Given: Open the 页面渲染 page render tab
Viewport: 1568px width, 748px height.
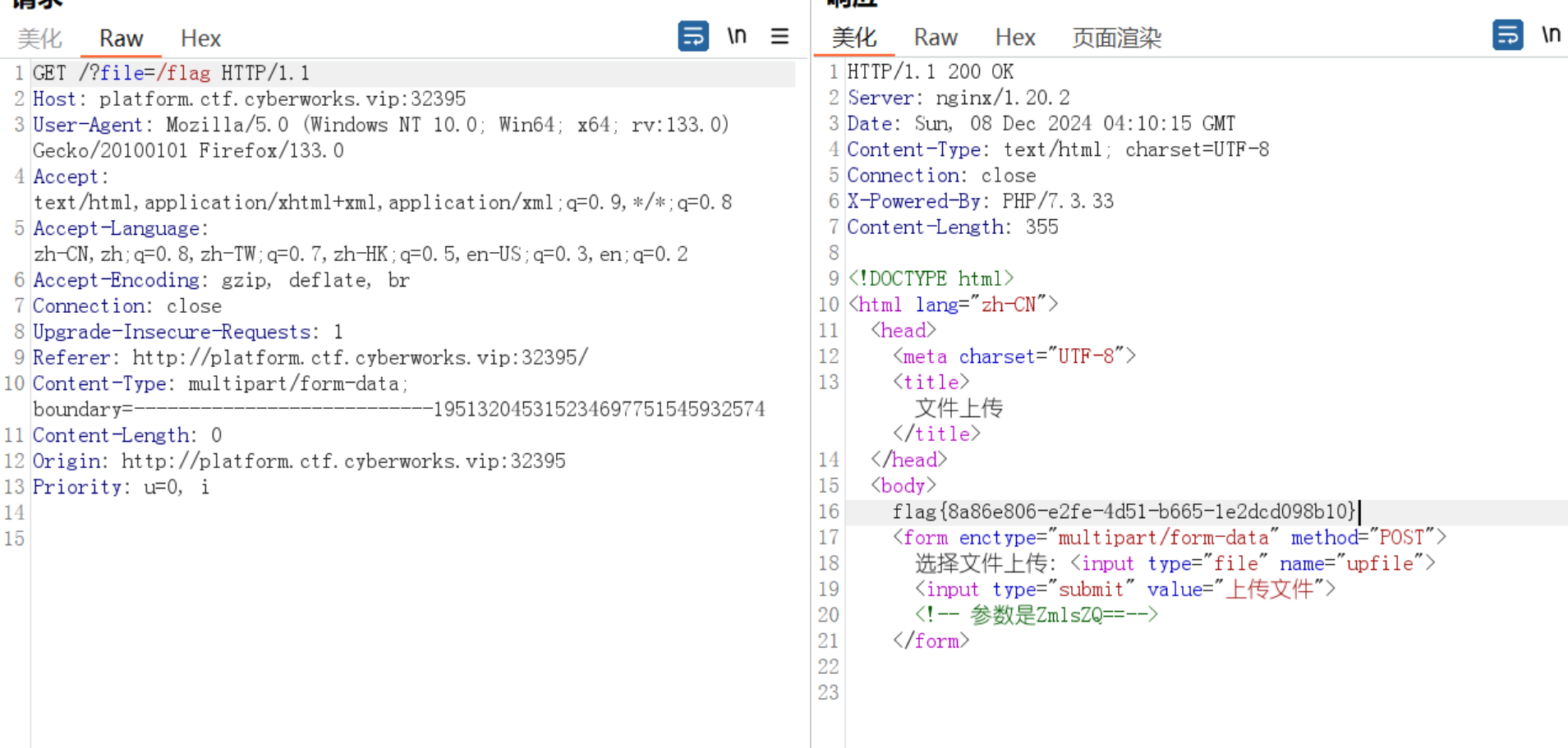Looking at the screenshot, I should [1115, 37].
